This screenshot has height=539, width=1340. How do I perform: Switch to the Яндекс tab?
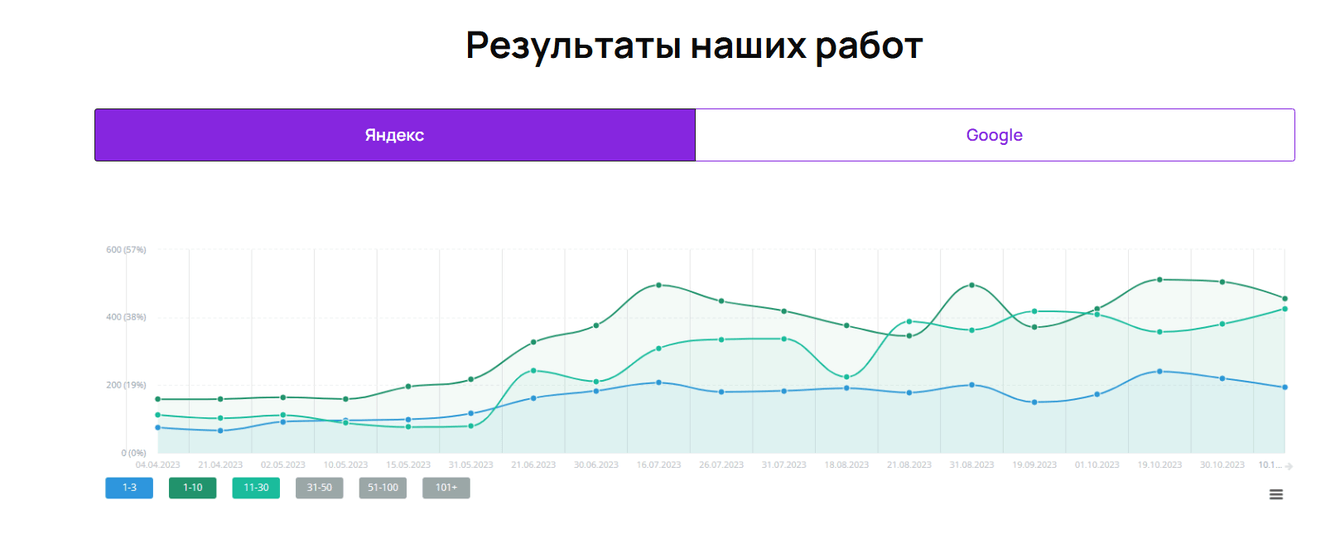[x=394, y=135]
